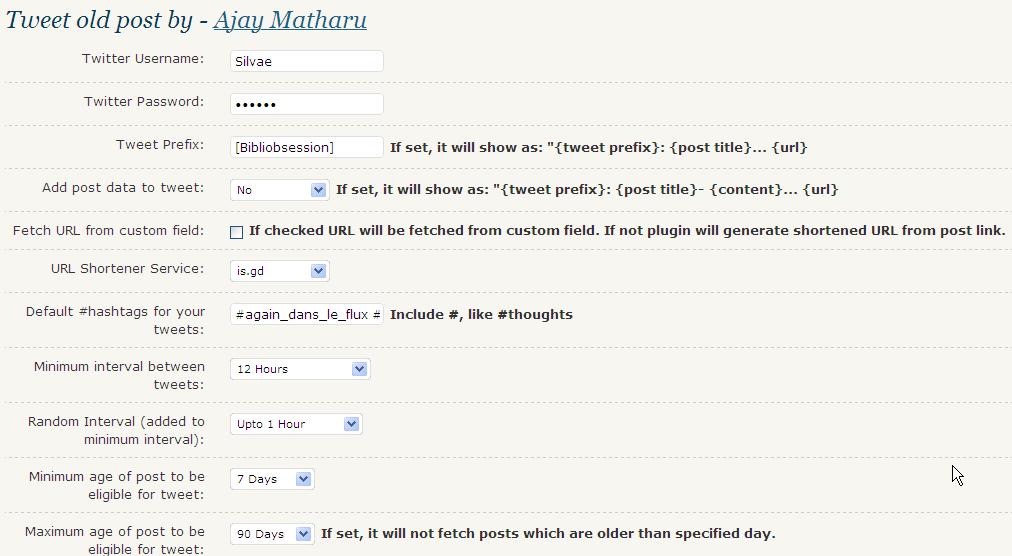This screenshot has height=556, width=1012.
Task: Click the Tweet old post page heading
Action: [100, 19]
